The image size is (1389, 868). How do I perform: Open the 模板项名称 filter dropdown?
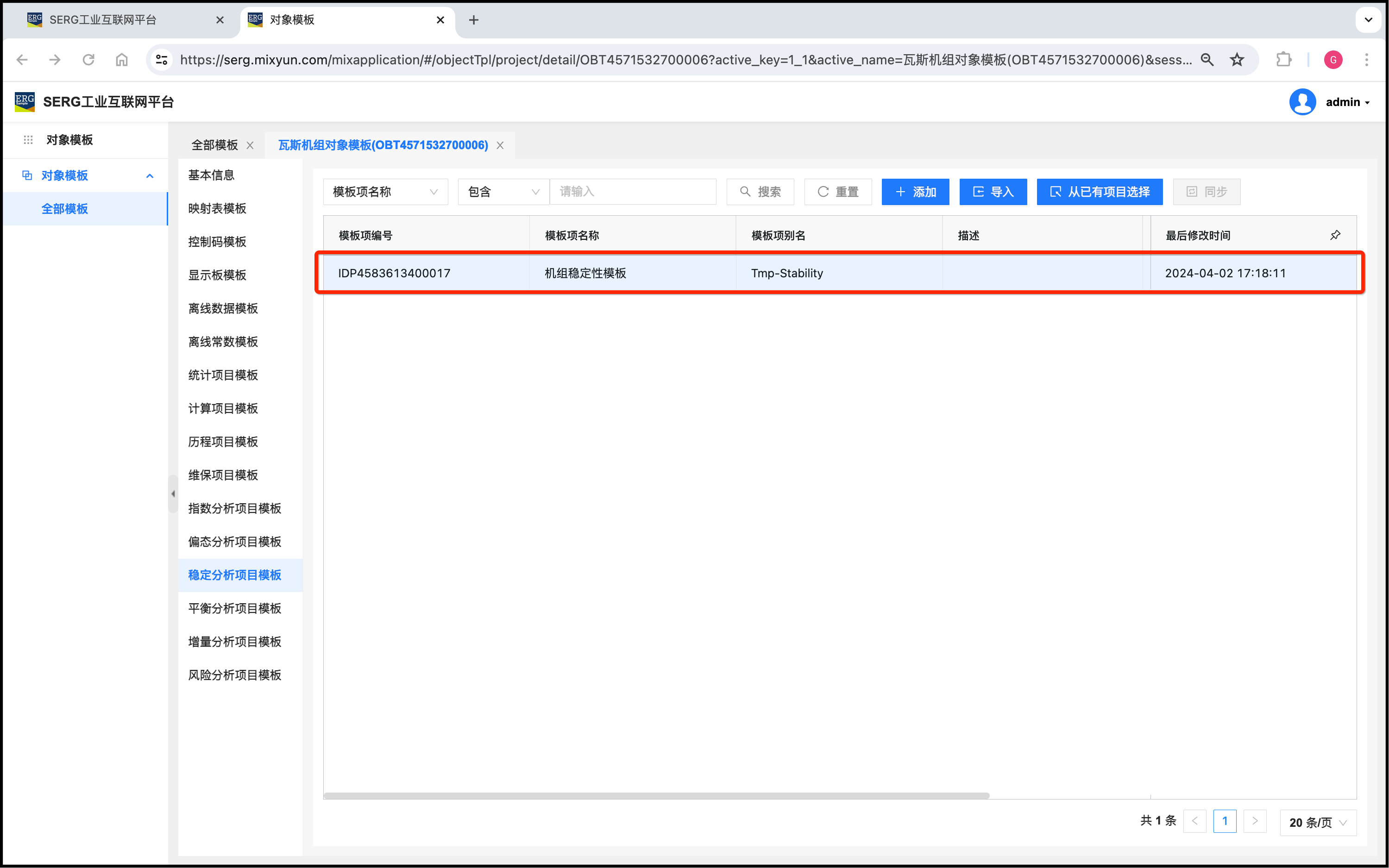pyautogui.click(x=385, y=192)
